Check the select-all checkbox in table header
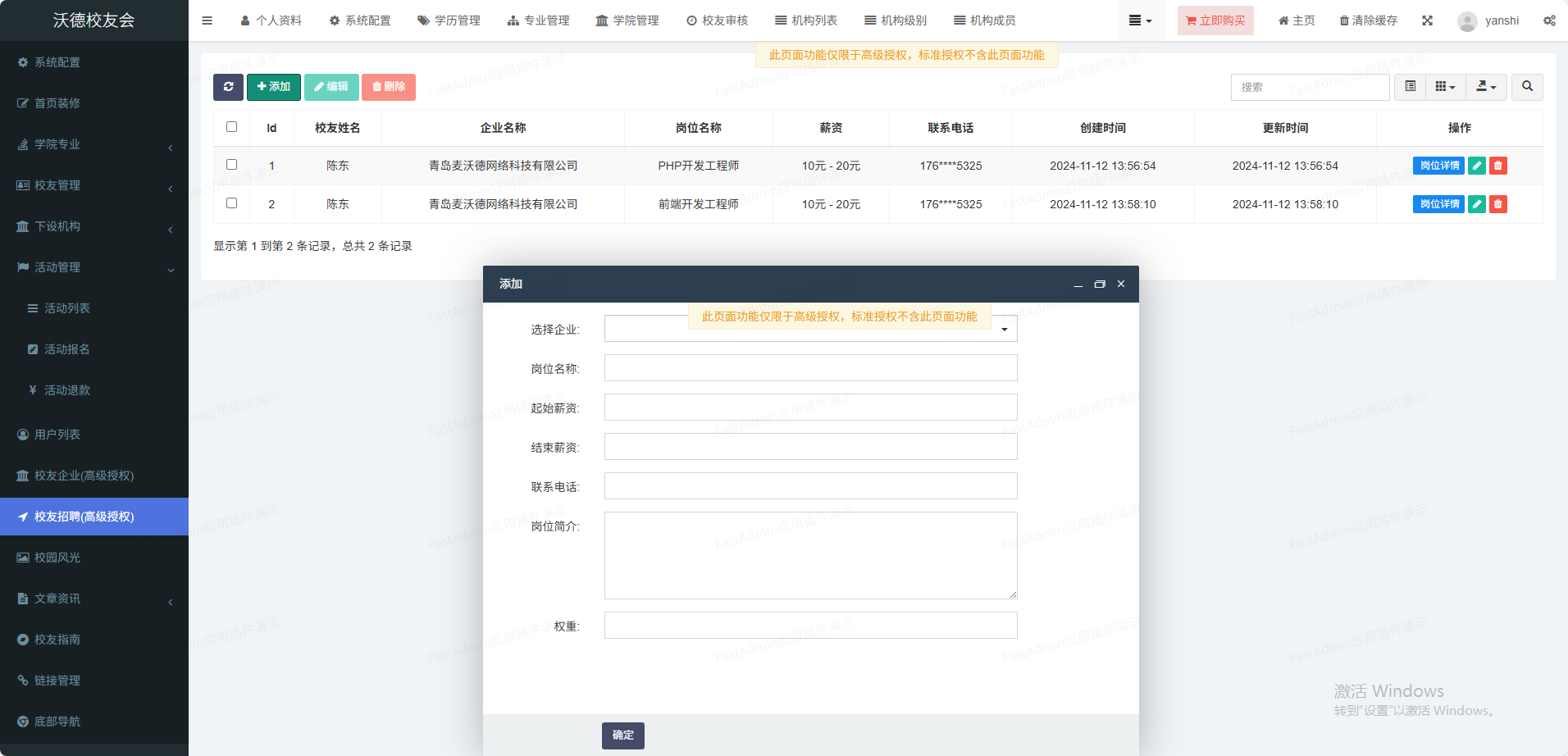The image size is (1568, 756). 231,127
